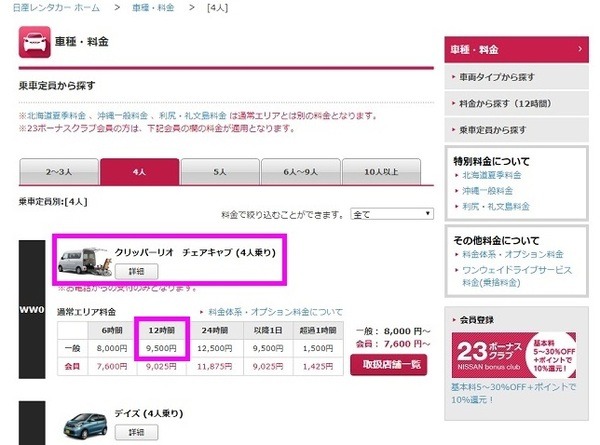
Task: Click the クリッパーリオ チェアキャブ (4人乗り) title
Action: click(195, 253)
